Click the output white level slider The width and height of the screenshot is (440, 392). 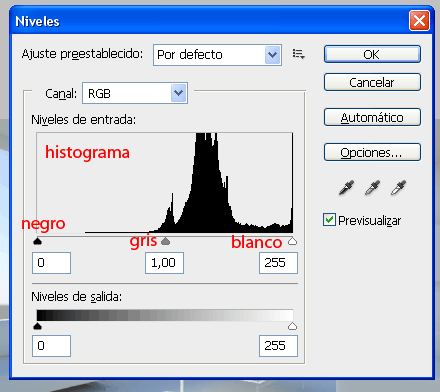[292, 326]
